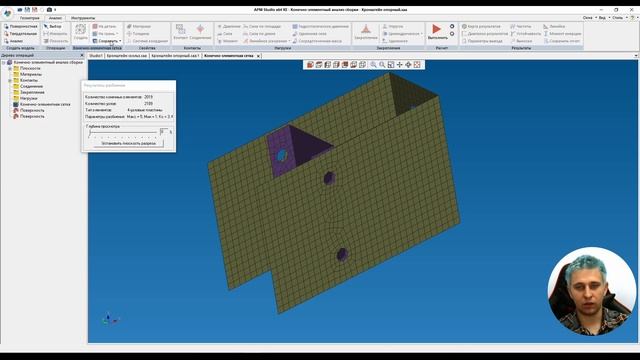The height and width of the screenshot is (360, 640).
Task: Click the Выбор selection cursor tool
Action: tap(53, 26)
